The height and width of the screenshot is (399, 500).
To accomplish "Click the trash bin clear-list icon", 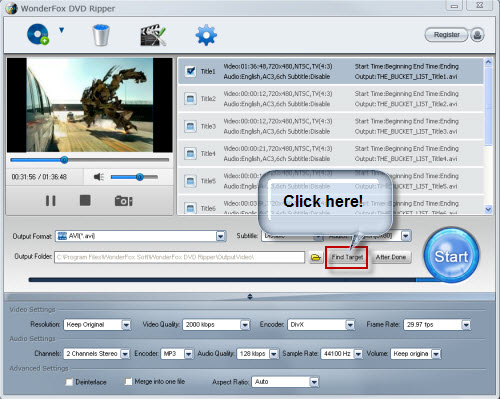I will (101, 35).
